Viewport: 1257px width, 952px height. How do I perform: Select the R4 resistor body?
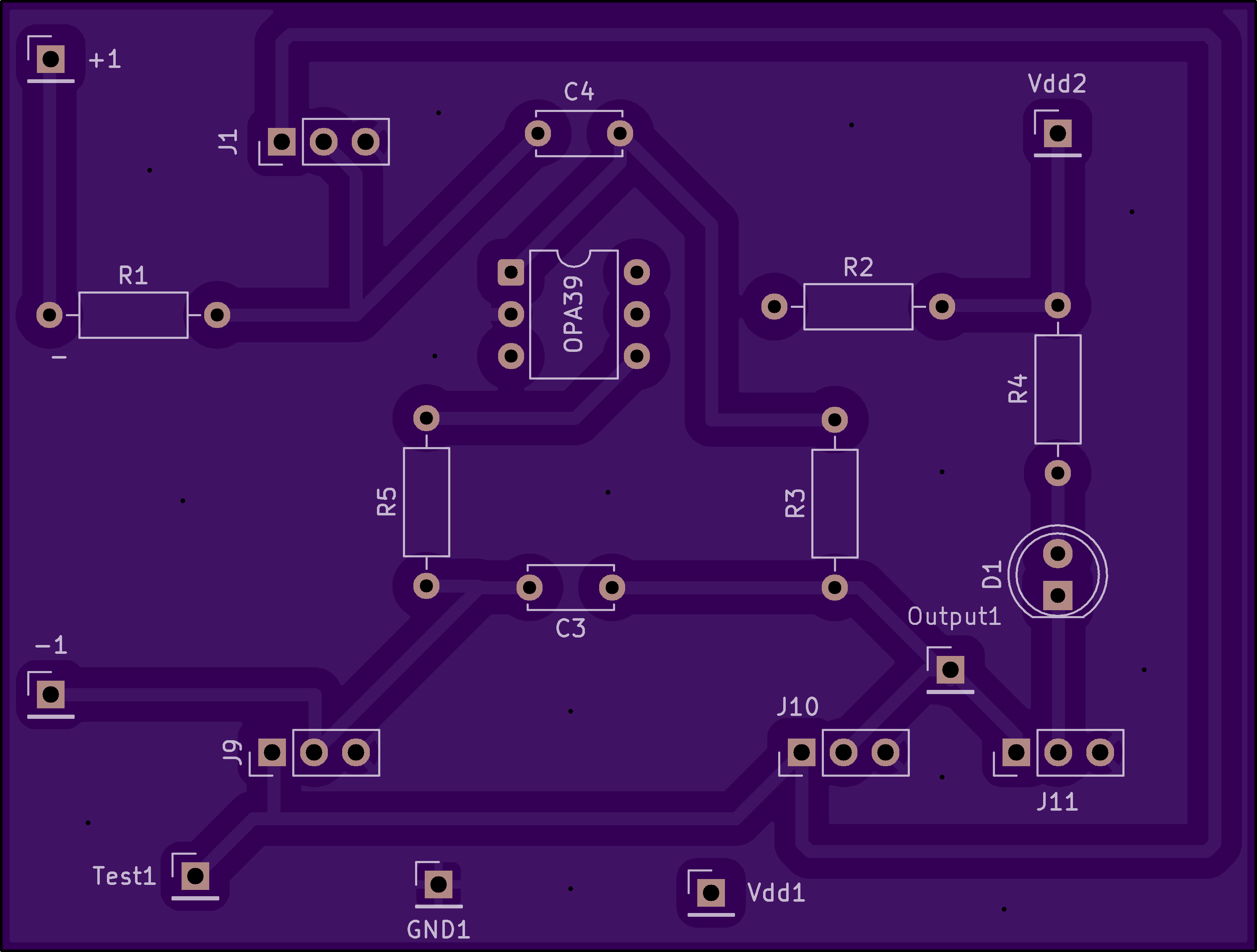pyautogui.click(x=1057, y=389)
